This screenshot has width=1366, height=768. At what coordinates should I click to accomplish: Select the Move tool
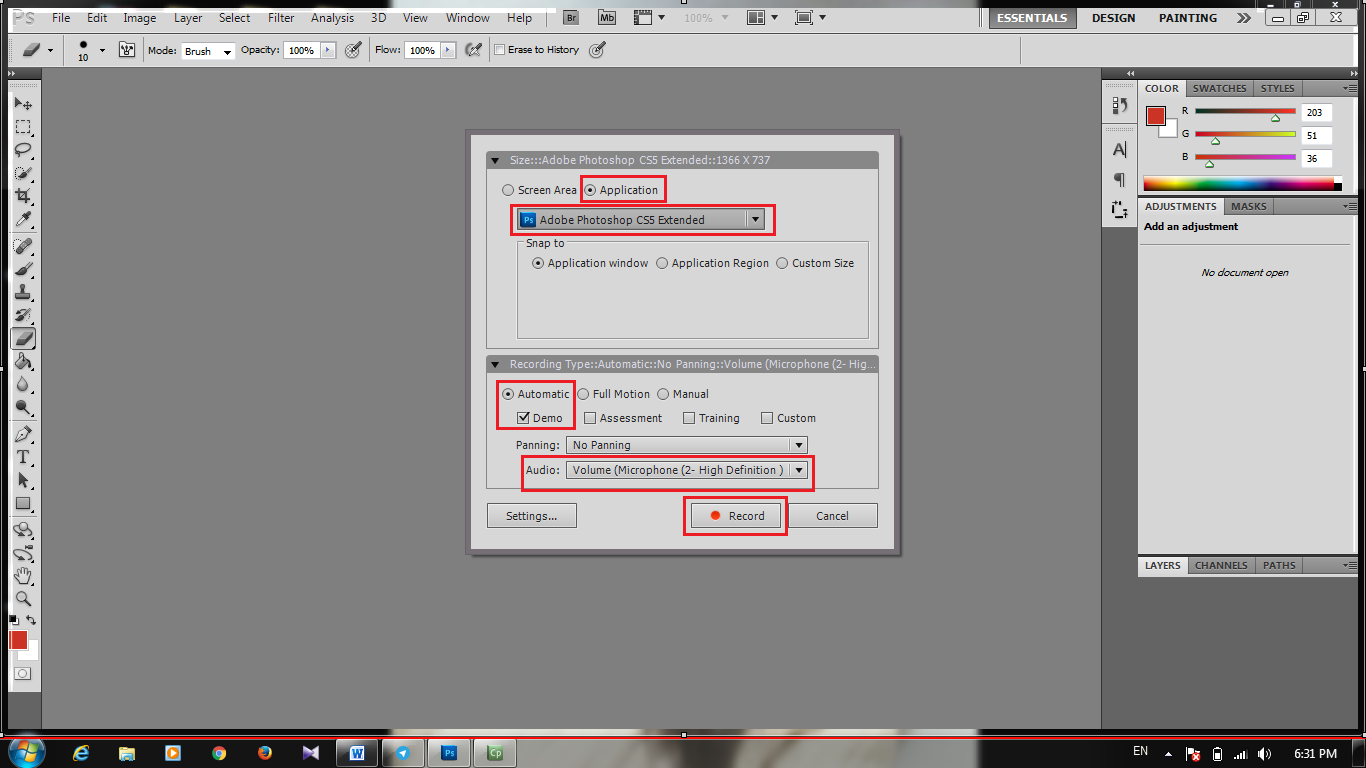pos(23,104)
